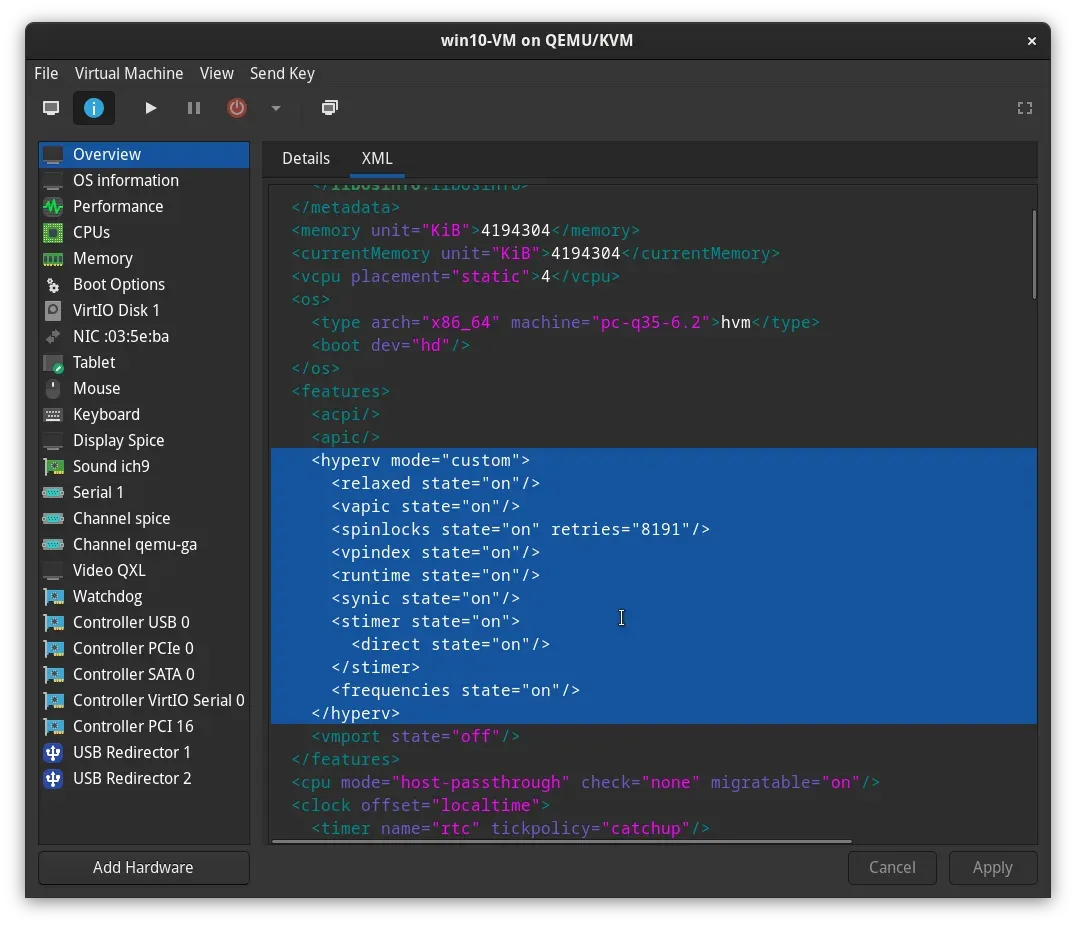This screenshot has height=926, width=1076.
Task: Show the graphical console view
Action: coord(51,108)
